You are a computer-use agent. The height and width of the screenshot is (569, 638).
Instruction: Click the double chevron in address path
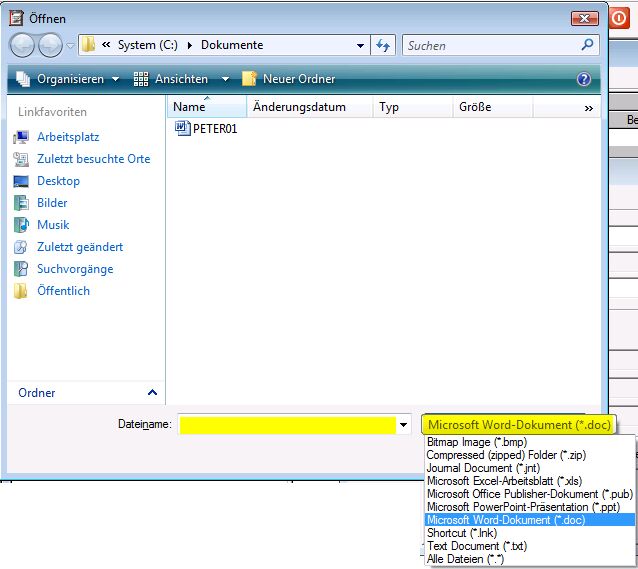pos(106,45)
